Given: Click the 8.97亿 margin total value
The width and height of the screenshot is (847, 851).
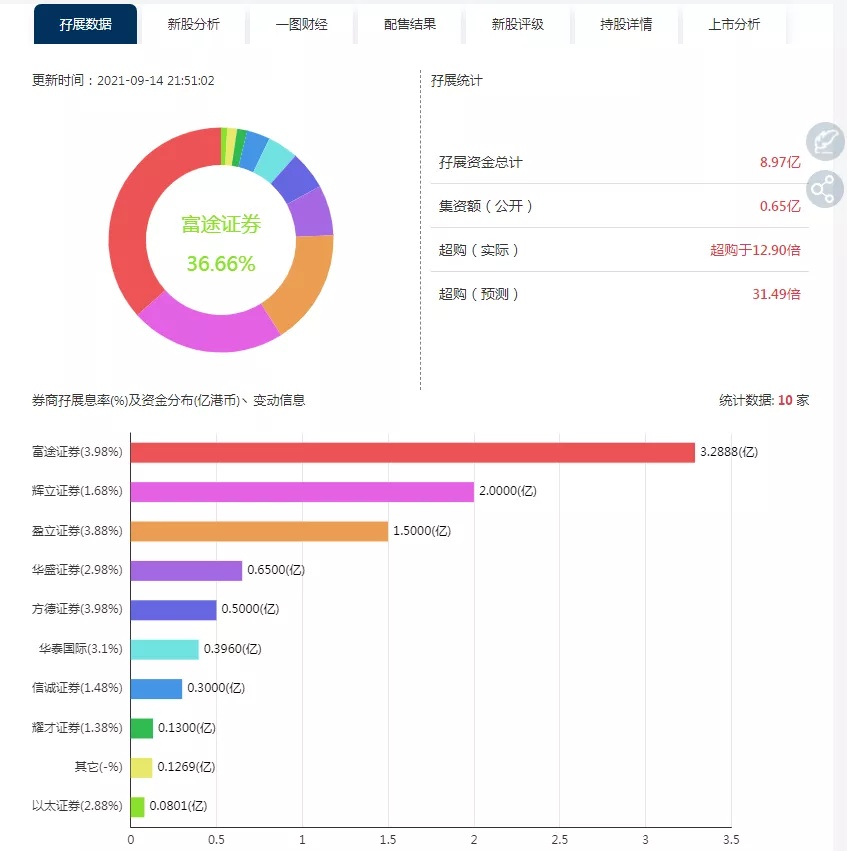Looking at the screenshot, I should [780, 162].
